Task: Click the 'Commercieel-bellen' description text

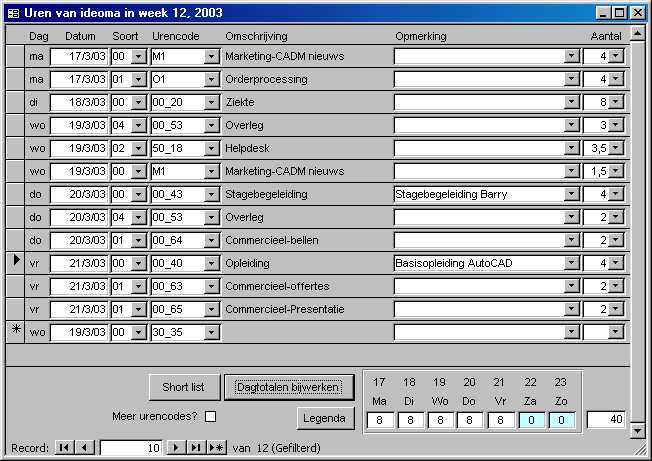Action: pyautogui.click(x=272, y=240)
